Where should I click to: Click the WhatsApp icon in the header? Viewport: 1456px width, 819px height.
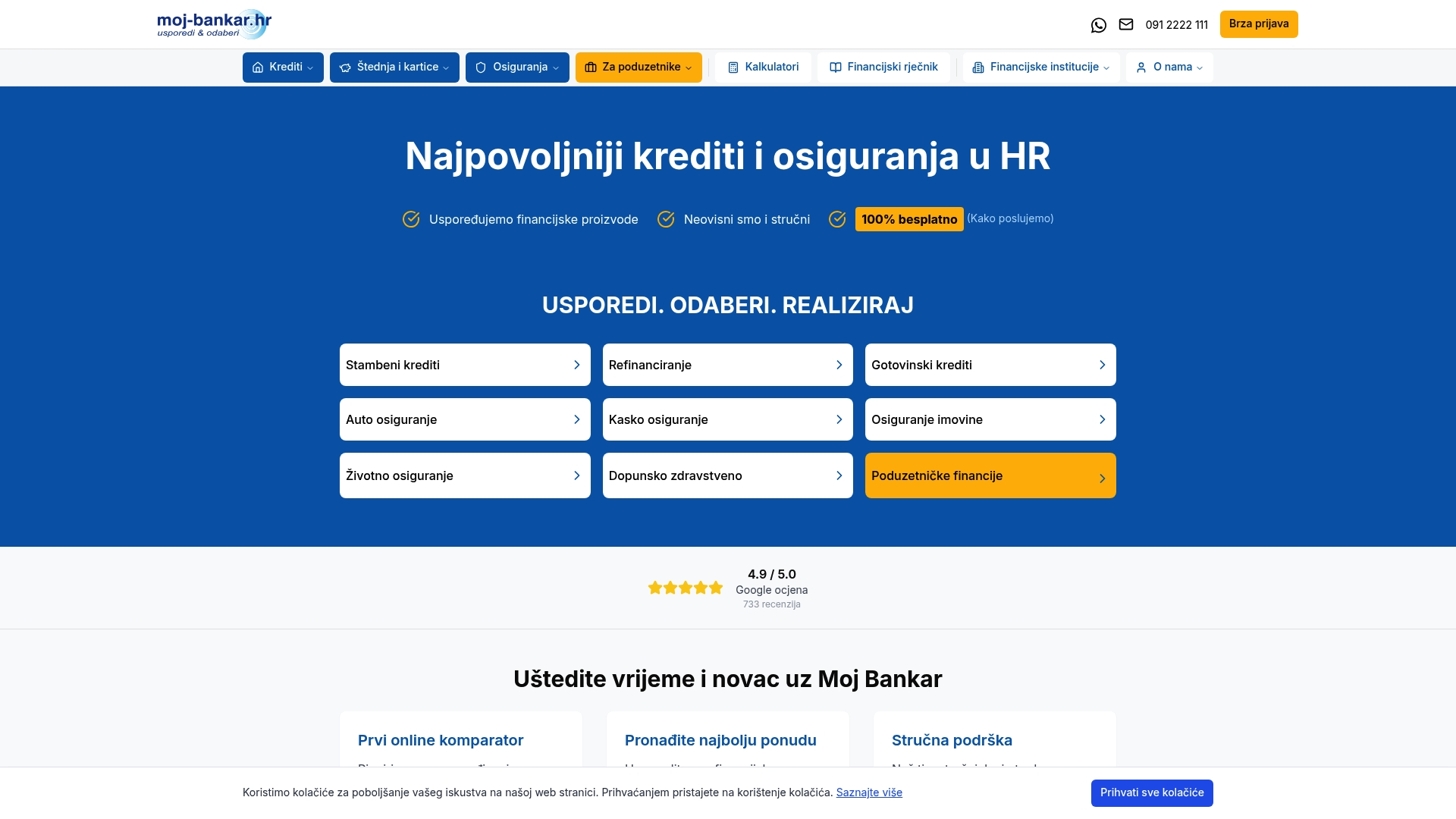1099,24
